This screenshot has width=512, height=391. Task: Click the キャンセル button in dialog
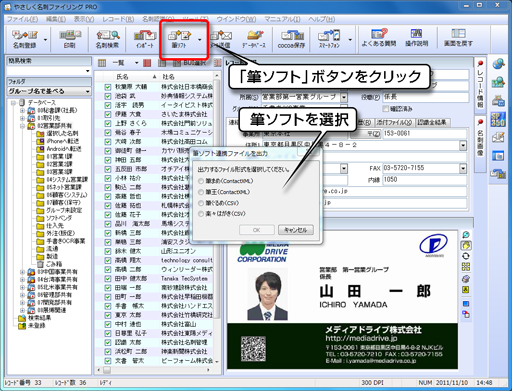pyautogui.click(x=296, y=230)
